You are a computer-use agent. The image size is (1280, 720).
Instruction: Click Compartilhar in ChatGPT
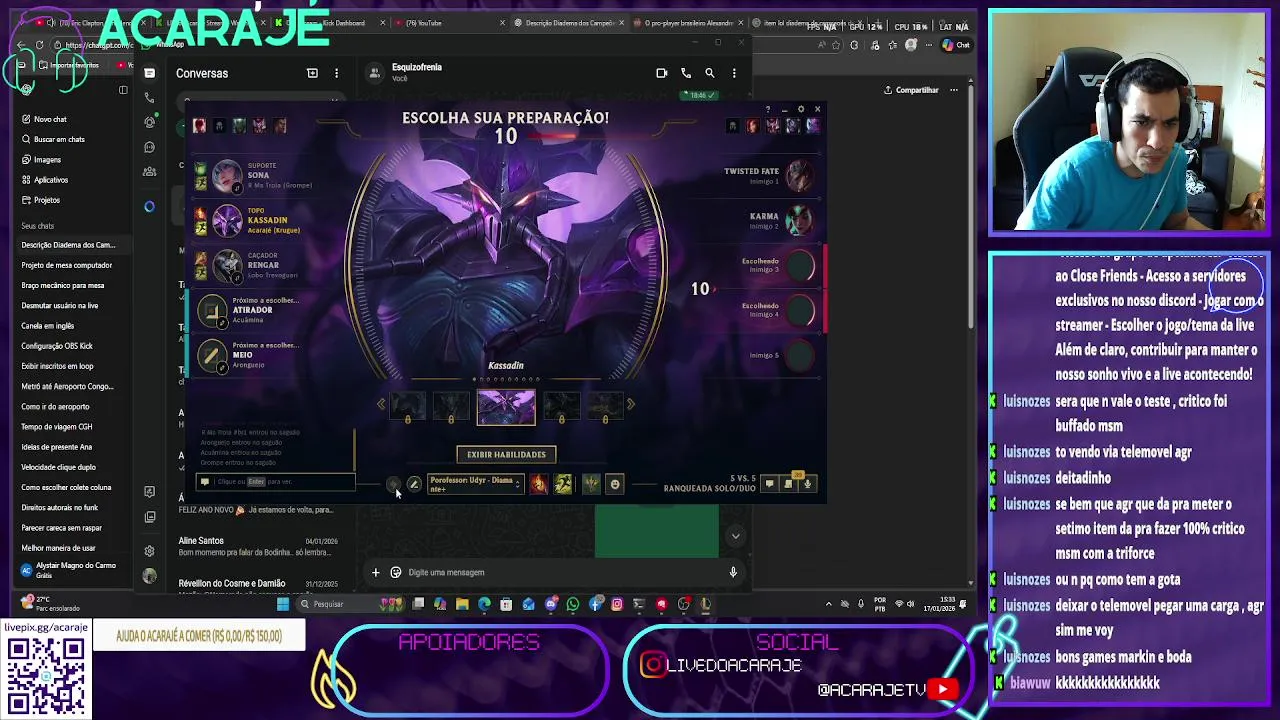911,90
